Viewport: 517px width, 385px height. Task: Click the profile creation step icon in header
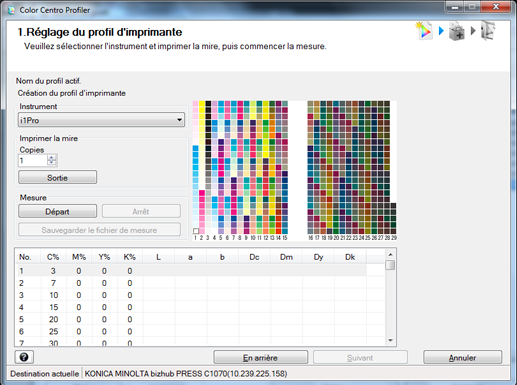[x=424, y=31]
